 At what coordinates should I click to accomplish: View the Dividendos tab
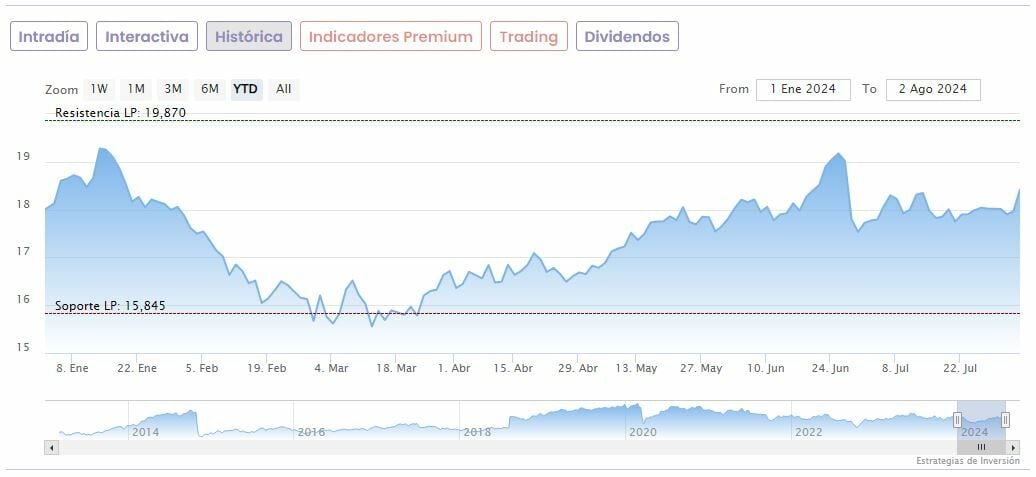pos(627,37)
